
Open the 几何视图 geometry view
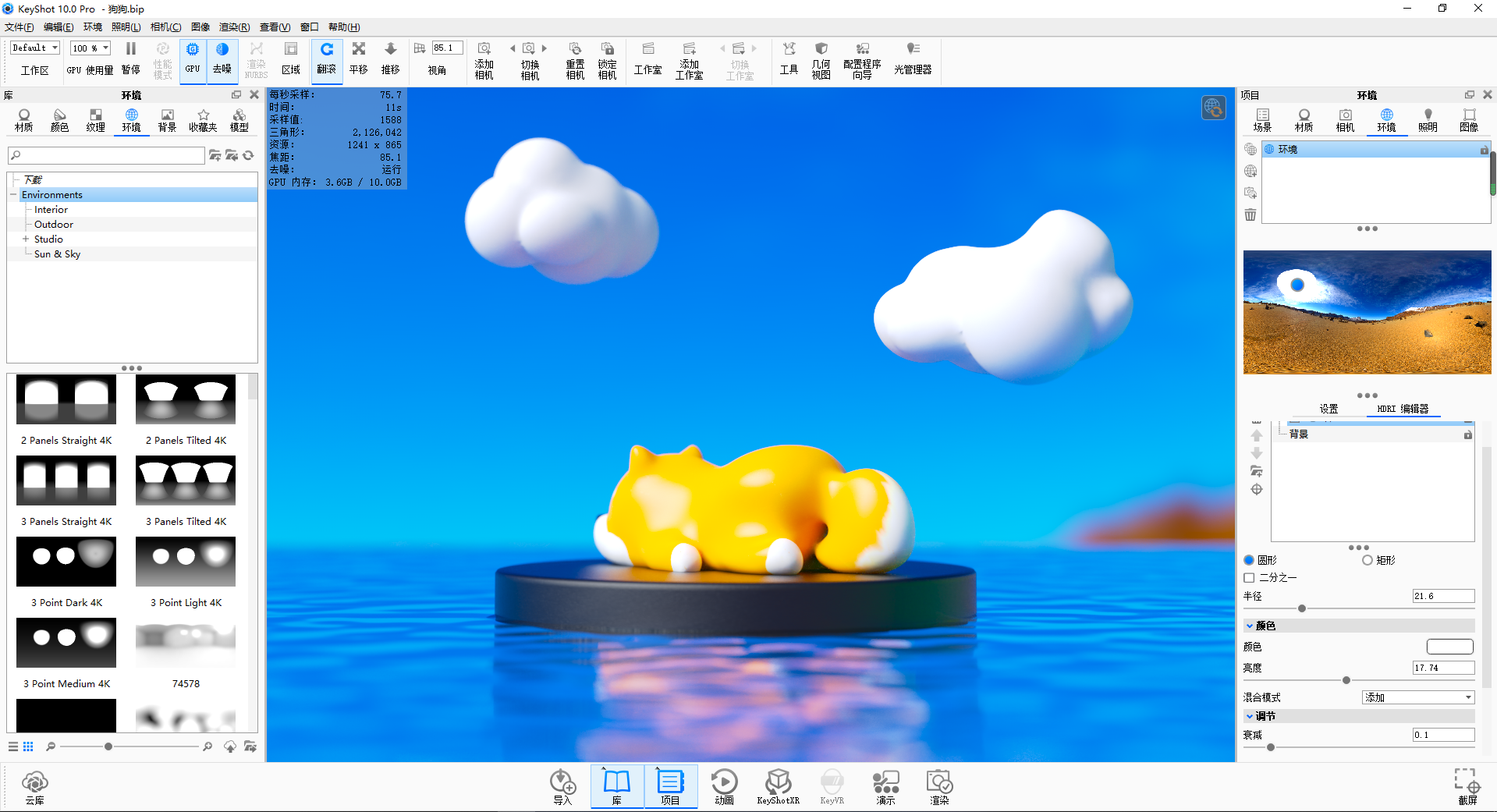point(821,60)
